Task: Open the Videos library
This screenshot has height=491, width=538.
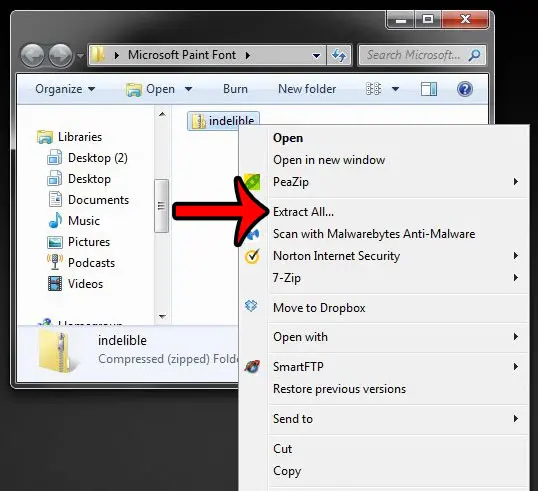Action: pos(75,284)
